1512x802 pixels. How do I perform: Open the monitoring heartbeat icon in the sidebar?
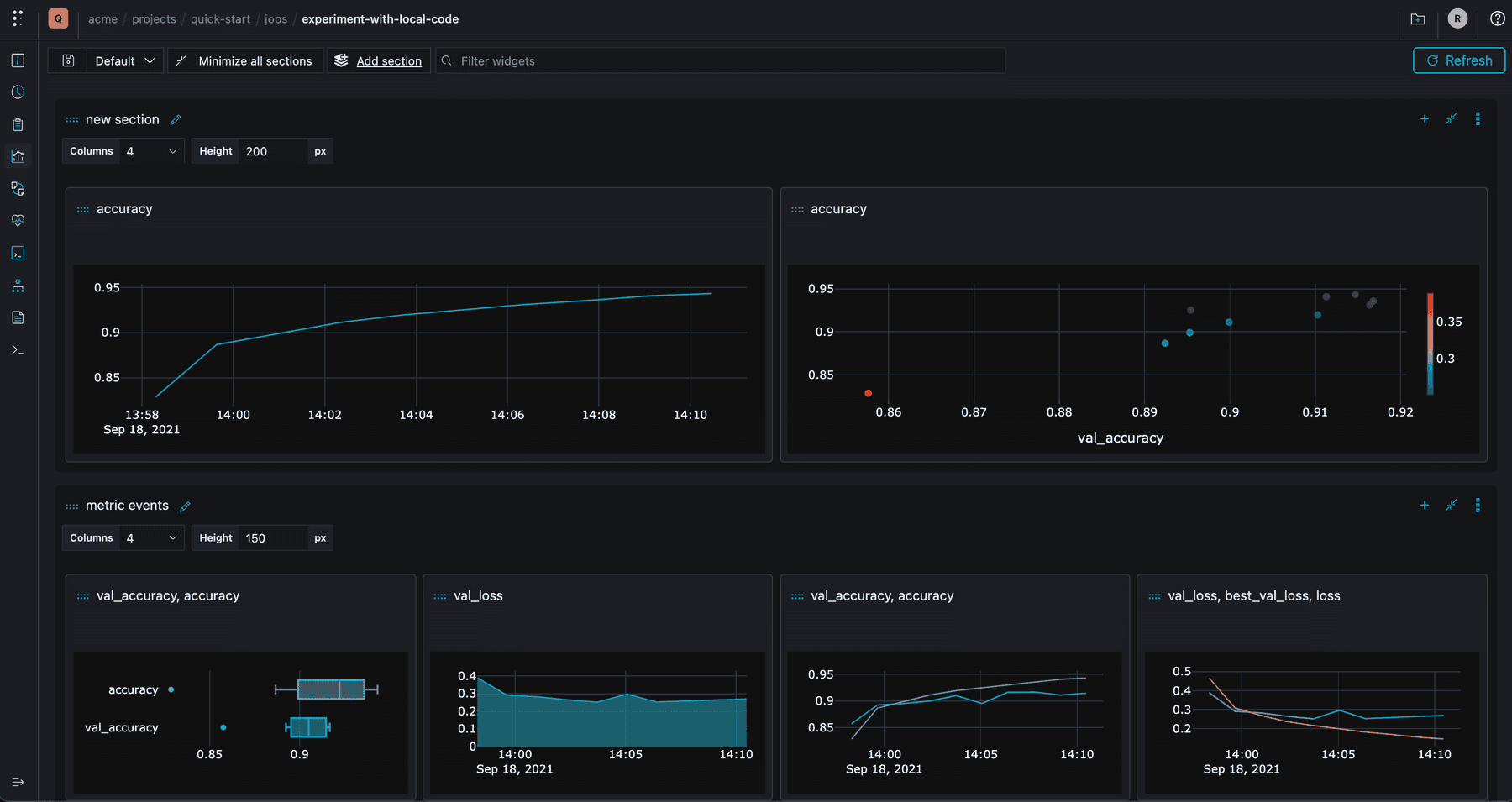[x=18, y=220]
